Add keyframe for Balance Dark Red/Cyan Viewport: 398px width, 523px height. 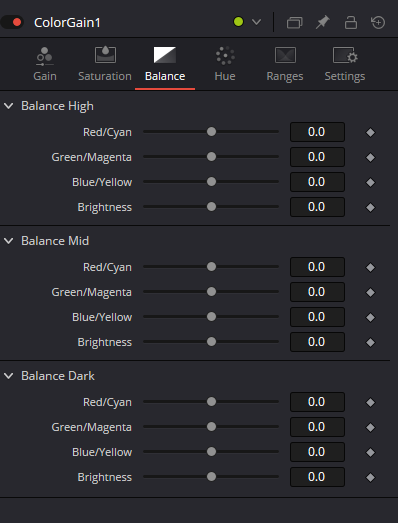[x=370, y=403]
